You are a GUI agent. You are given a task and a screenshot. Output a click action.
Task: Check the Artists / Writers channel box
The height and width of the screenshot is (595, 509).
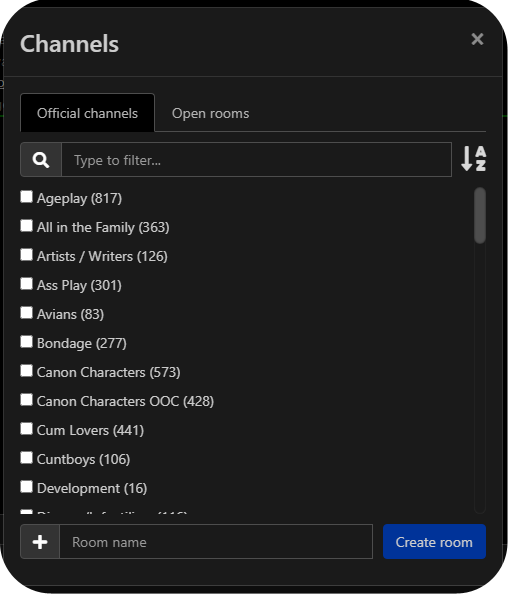[26, 255]
